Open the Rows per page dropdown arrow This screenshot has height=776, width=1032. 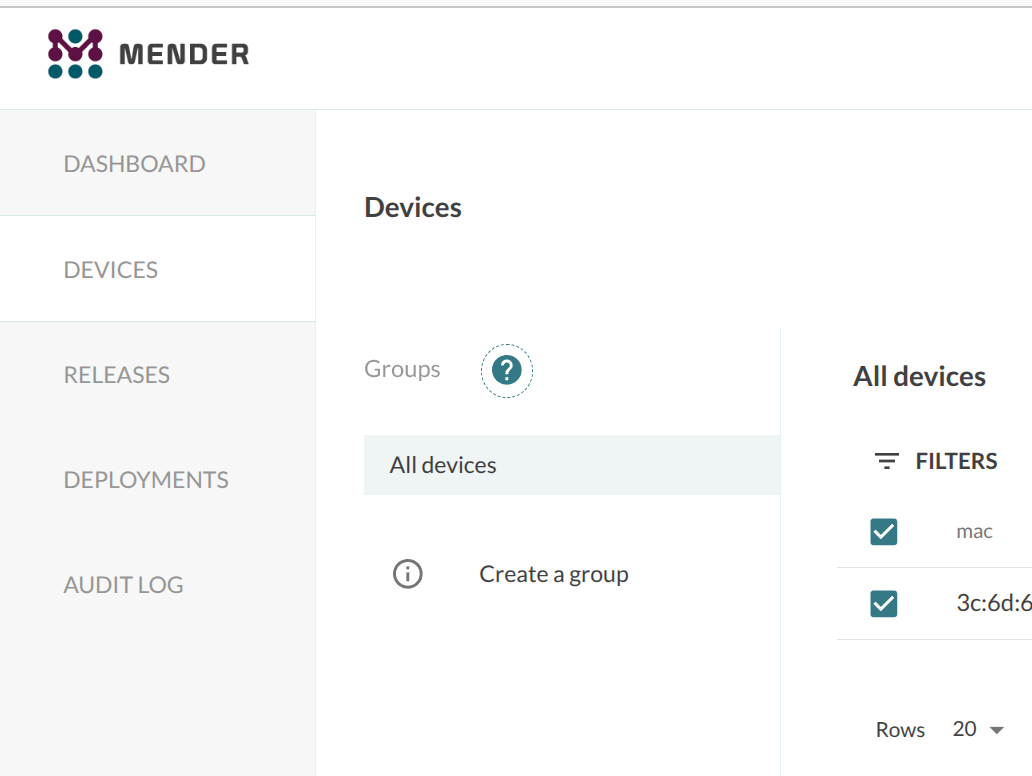996,730
